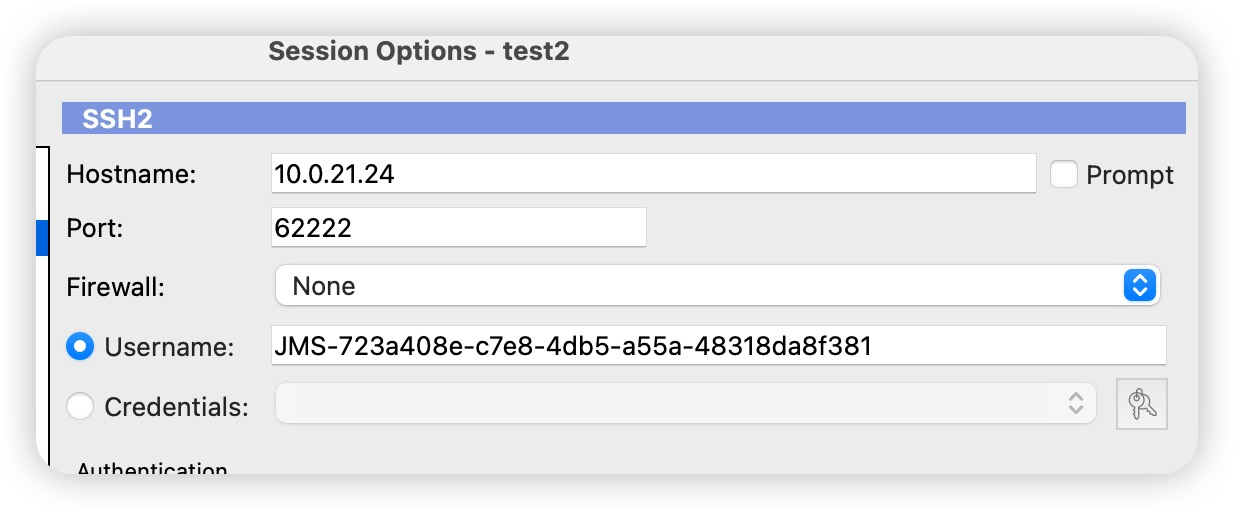Click the Prompt checkbox label text
The image size is (1234, 510).
pyautogui.click(x=1130, y=175)
